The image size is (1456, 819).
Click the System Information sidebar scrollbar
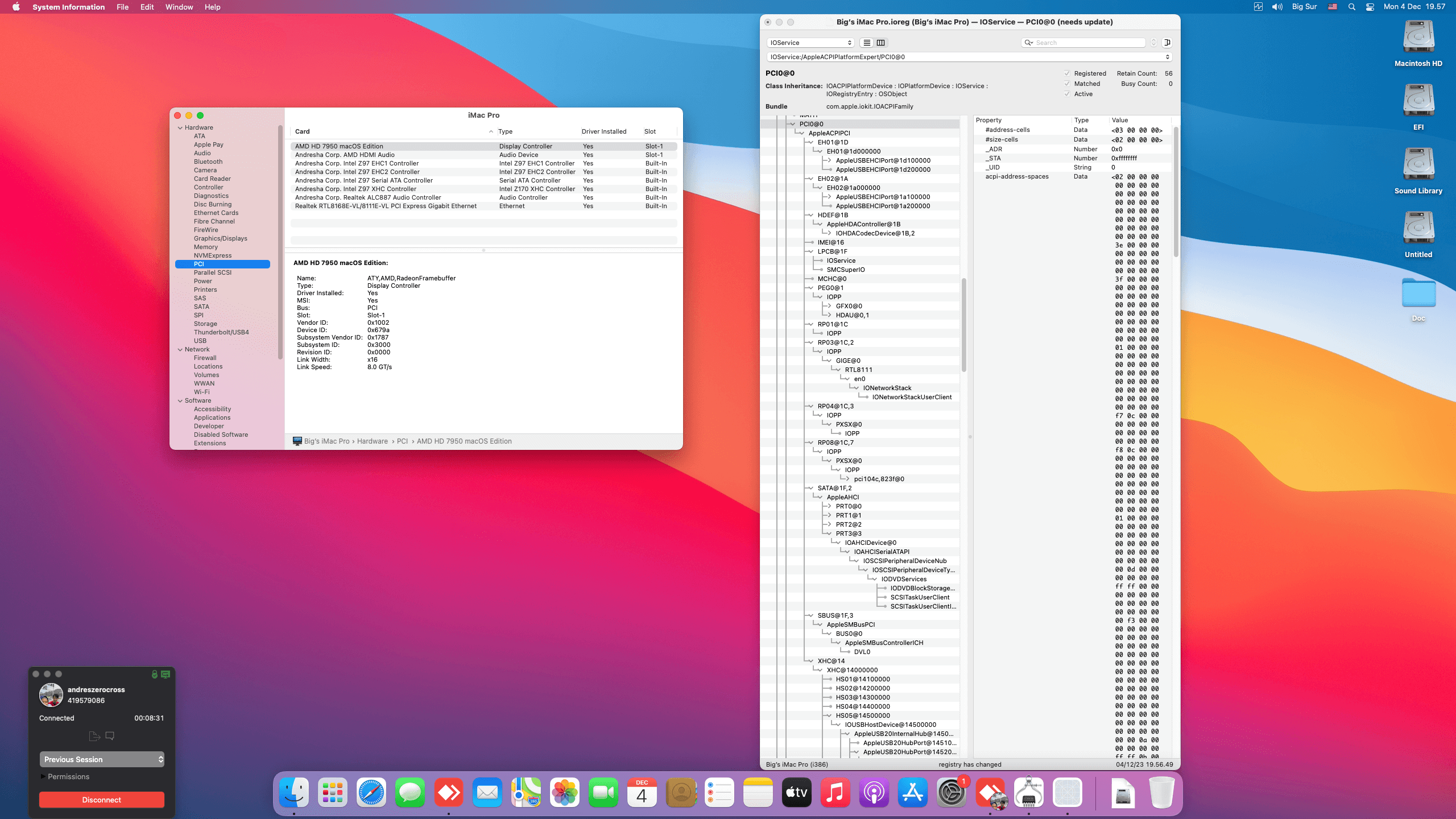280,242
